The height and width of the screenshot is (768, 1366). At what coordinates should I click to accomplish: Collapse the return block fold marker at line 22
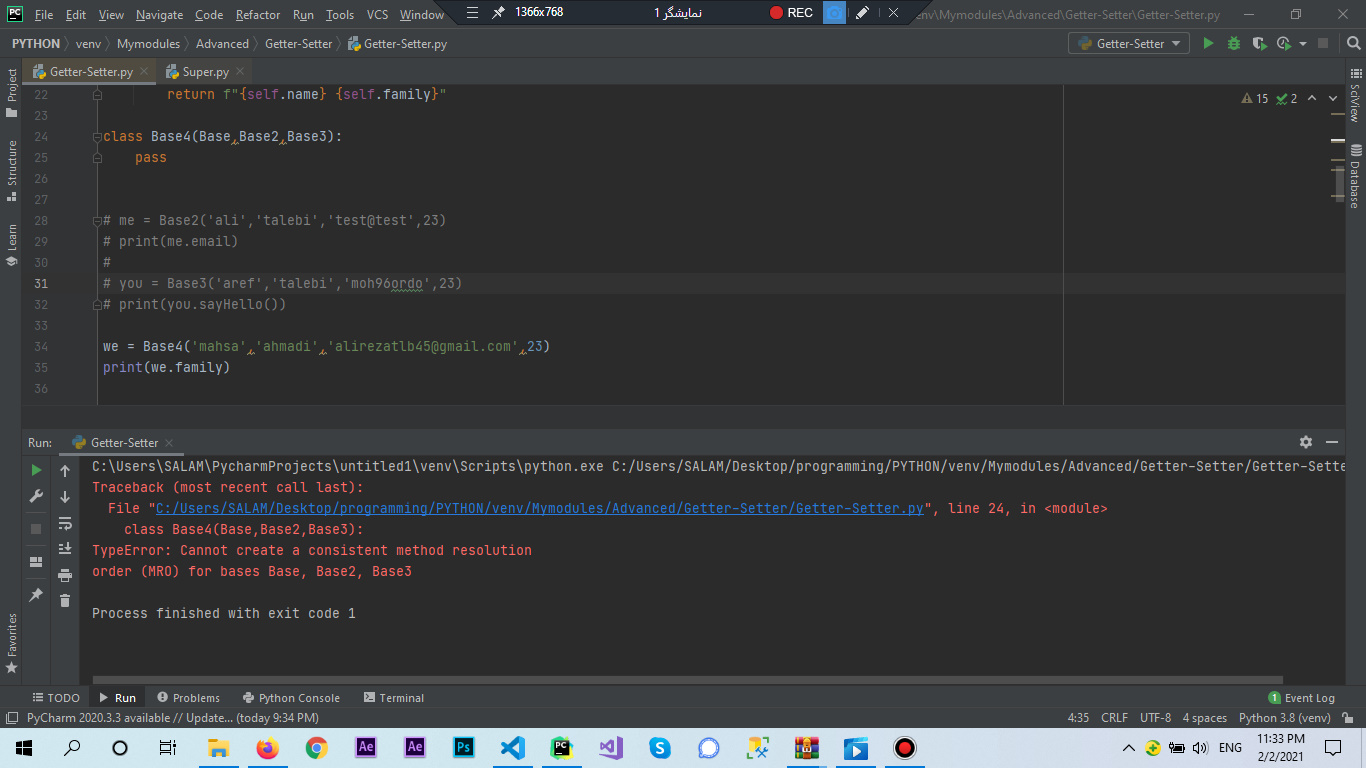pos(97,94)
